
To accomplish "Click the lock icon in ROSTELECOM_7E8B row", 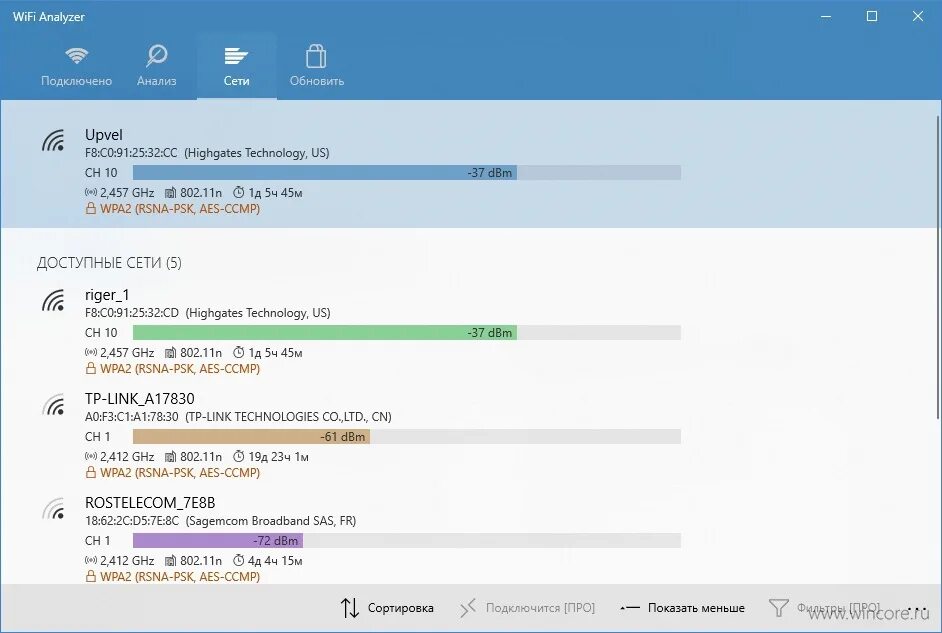I will tap(91, 576).
